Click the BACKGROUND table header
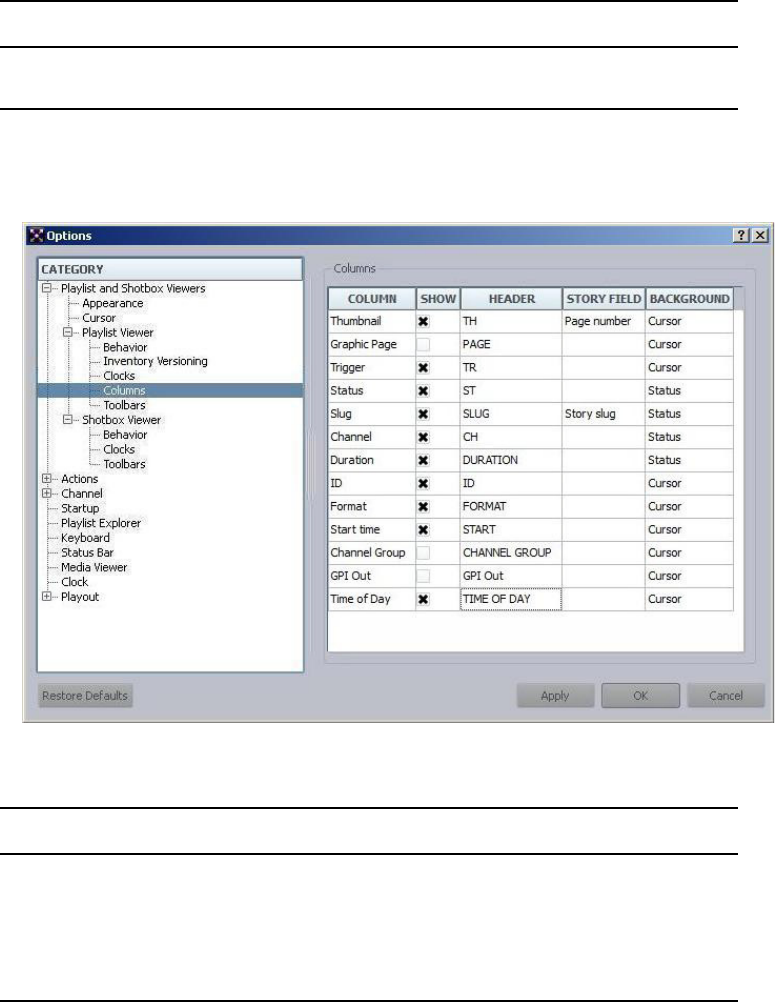Image resolution: width=775 pixels, height=1002 pixels. point(689,298)
